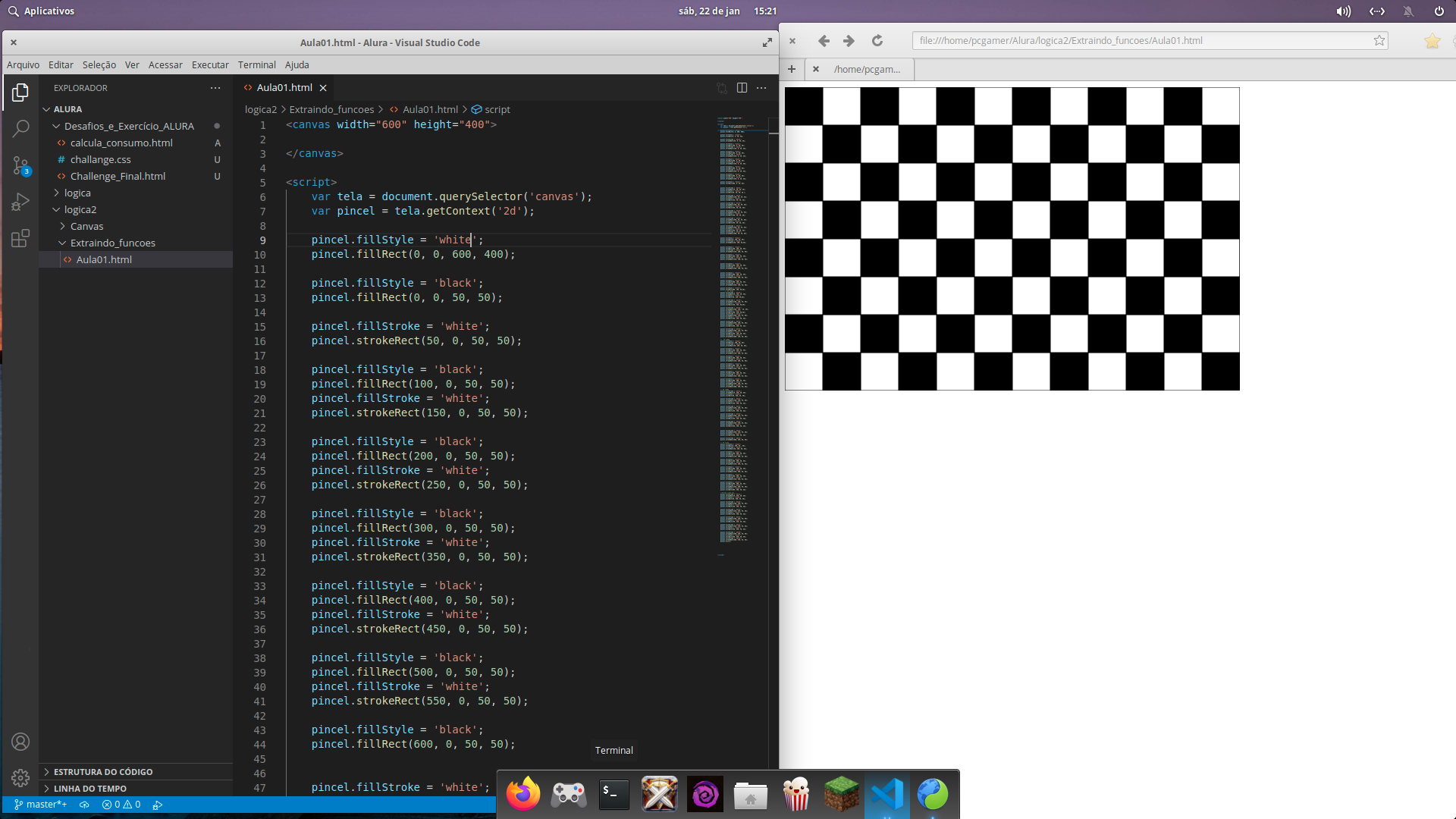Viewport: 1456px width, 819px height.
Task: Expand the ESTRUTURA DO CÓDIGO section
Action: 102,772
